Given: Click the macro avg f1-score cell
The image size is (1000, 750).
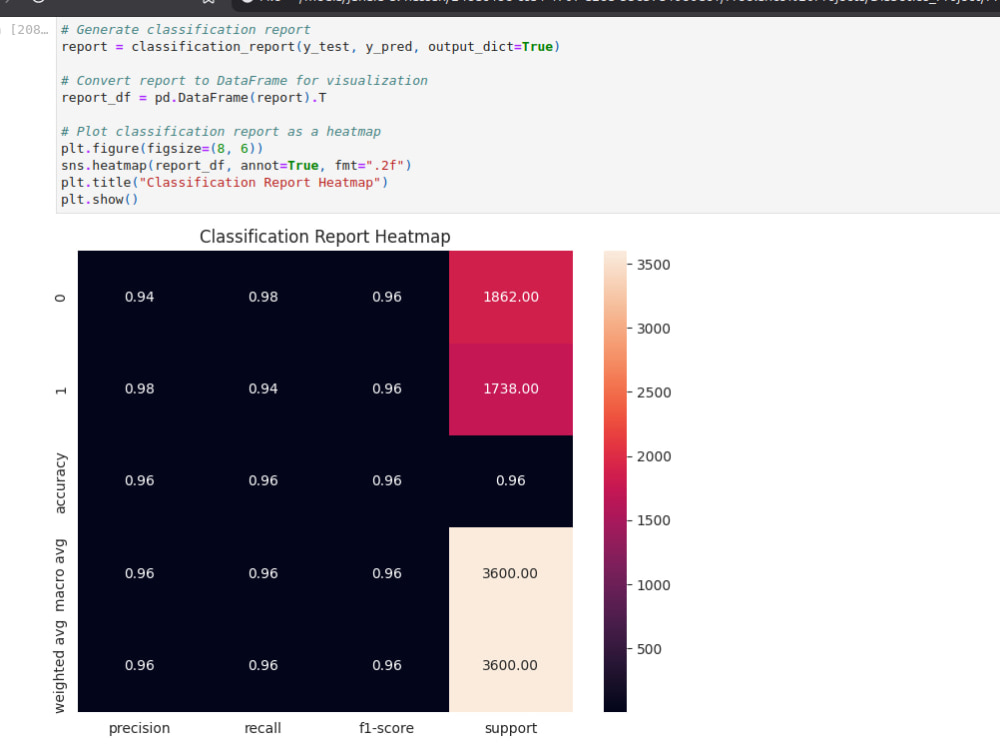Looking at the screenshot, I should click(387, 573).
